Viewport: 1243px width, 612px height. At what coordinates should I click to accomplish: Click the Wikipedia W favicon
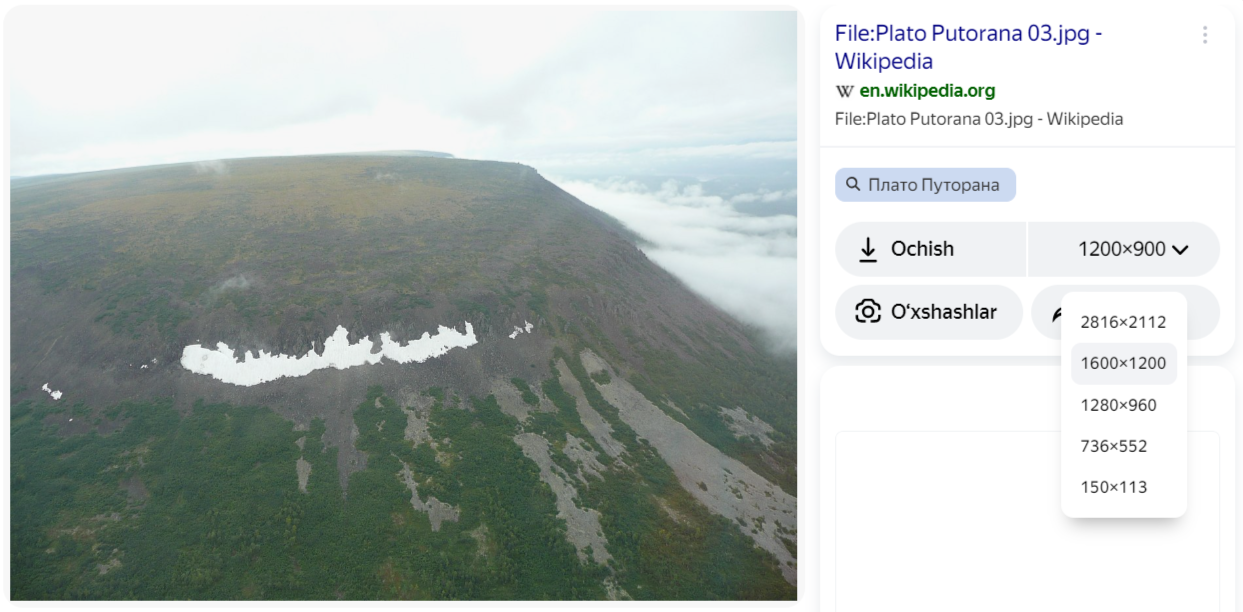844,91
